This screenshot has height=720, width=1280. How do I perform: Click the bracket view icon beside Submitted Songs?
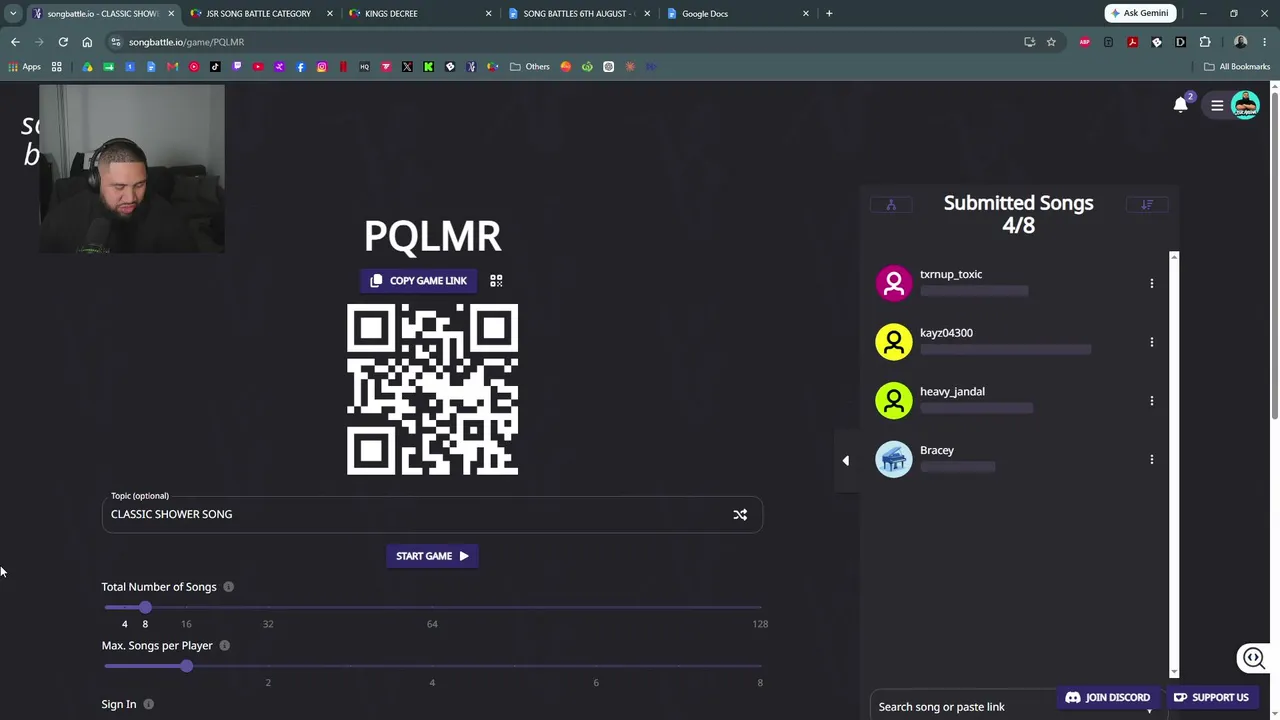(x=891, y=205)
